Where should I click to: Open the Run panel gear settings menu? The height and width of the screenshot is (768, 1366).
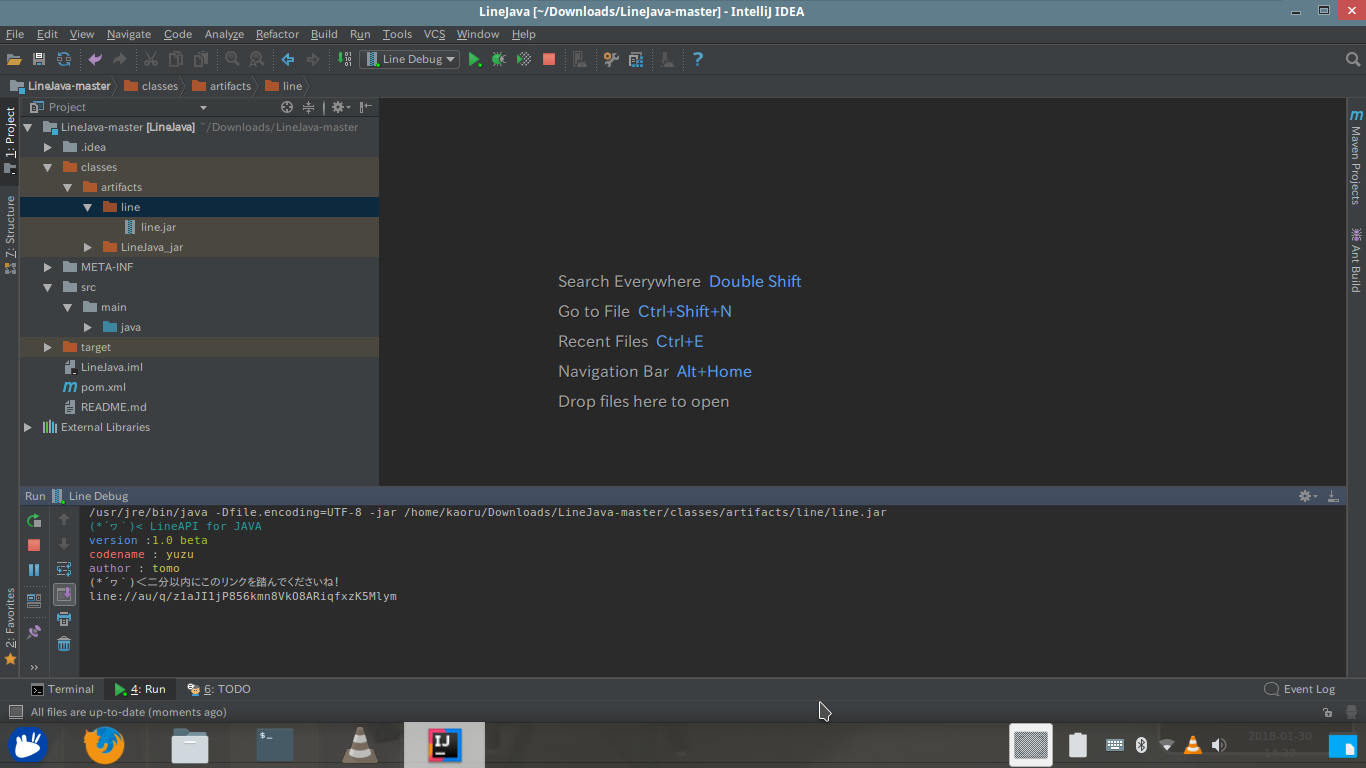pos(1307,496)
